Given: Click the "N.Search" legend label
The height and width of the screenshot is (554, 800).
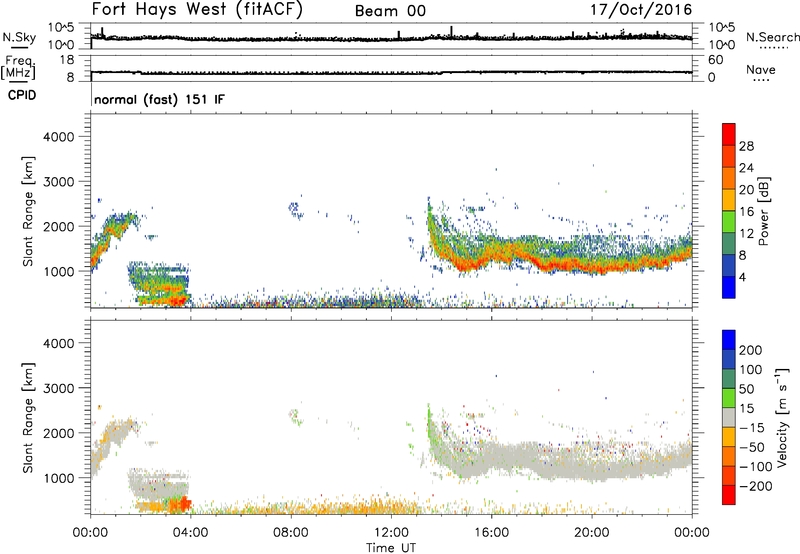Looking at the screenshot, I should click(773, 37).
